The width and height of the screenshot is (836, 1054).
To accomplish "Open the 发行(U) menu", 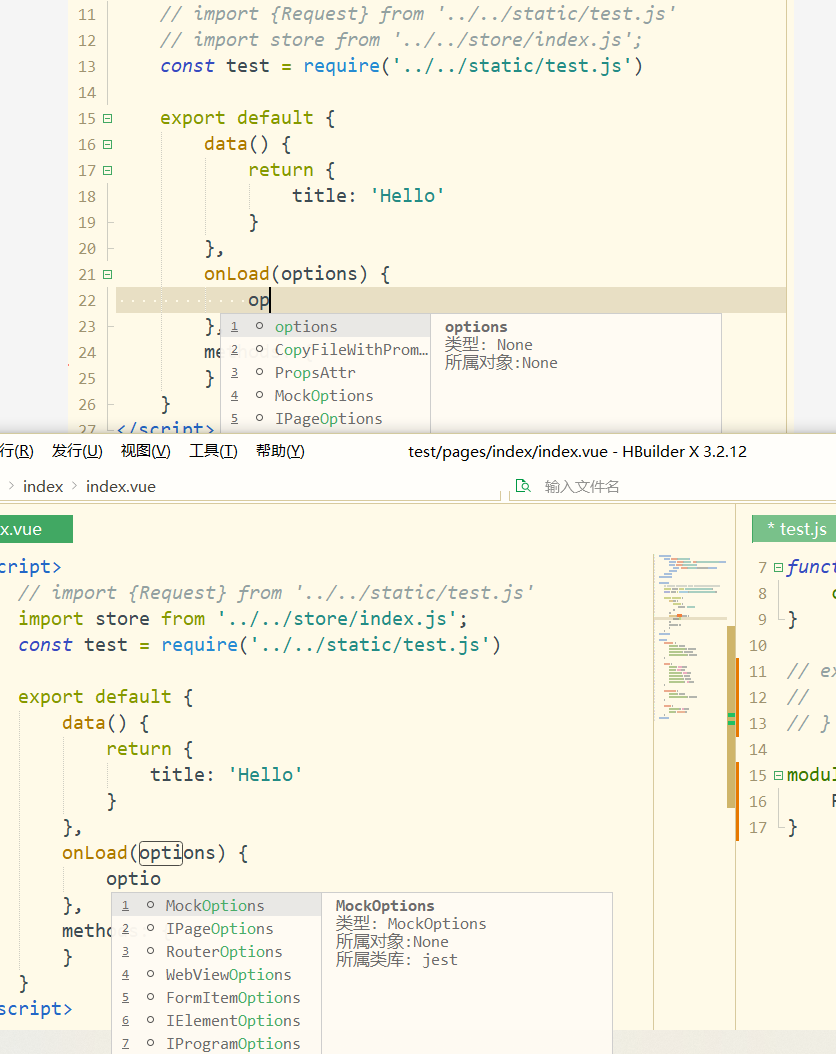I will (77, 451).
